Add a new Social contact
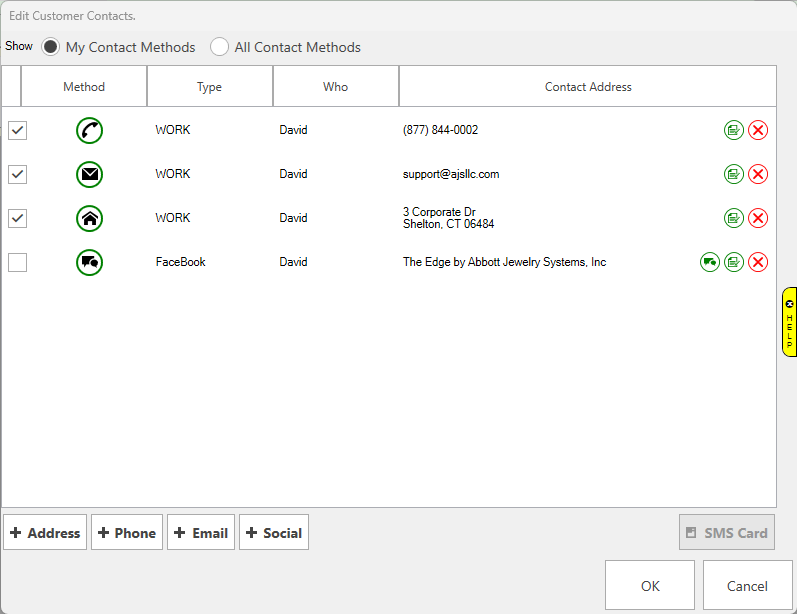Screen dimensions: 797x614 273,533
